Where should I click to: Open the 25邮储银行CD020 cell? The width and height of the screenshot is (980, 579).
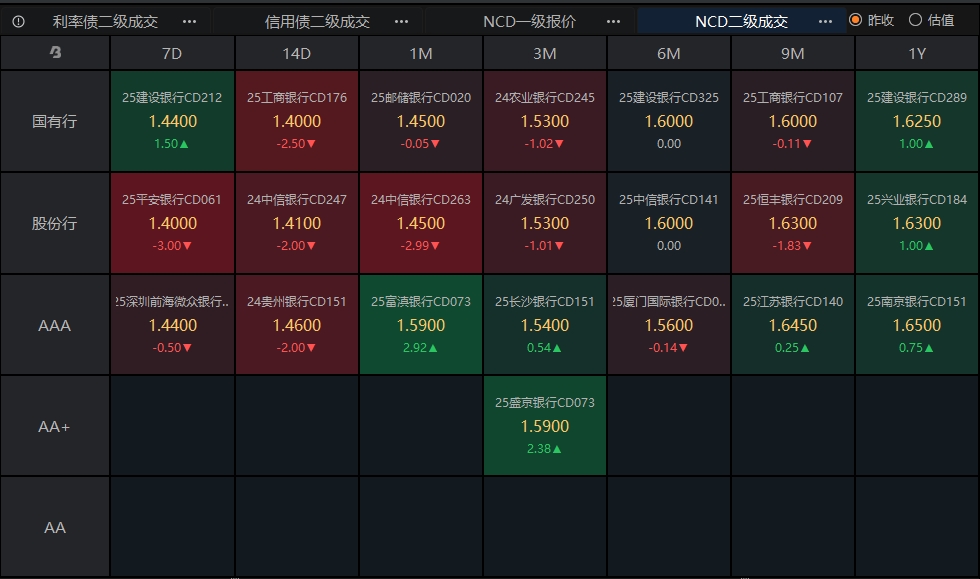(x=421, y=121)
